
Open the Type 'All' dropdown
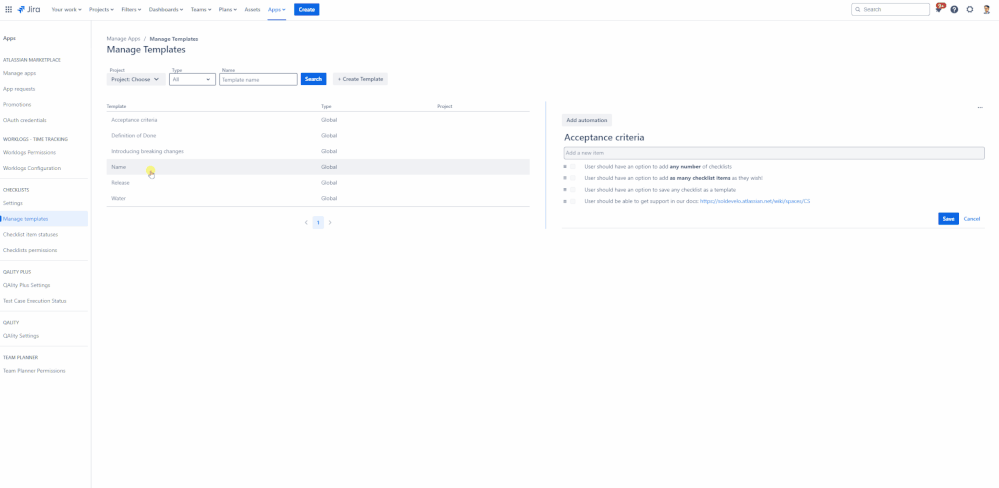tap(192, 80)
